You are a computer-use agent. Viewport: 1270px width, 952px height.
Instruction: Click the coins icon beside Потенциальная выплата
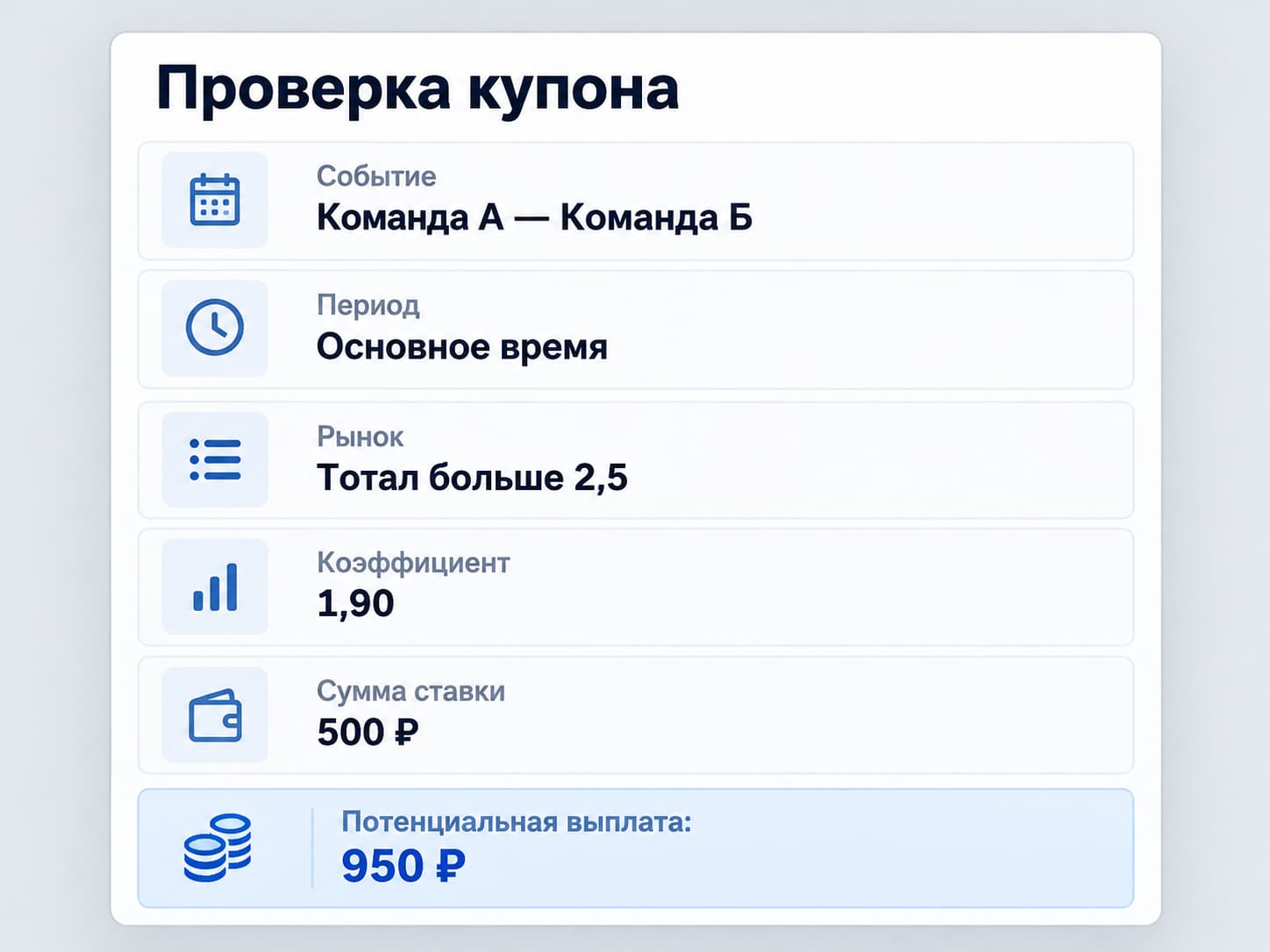(218, 848)
